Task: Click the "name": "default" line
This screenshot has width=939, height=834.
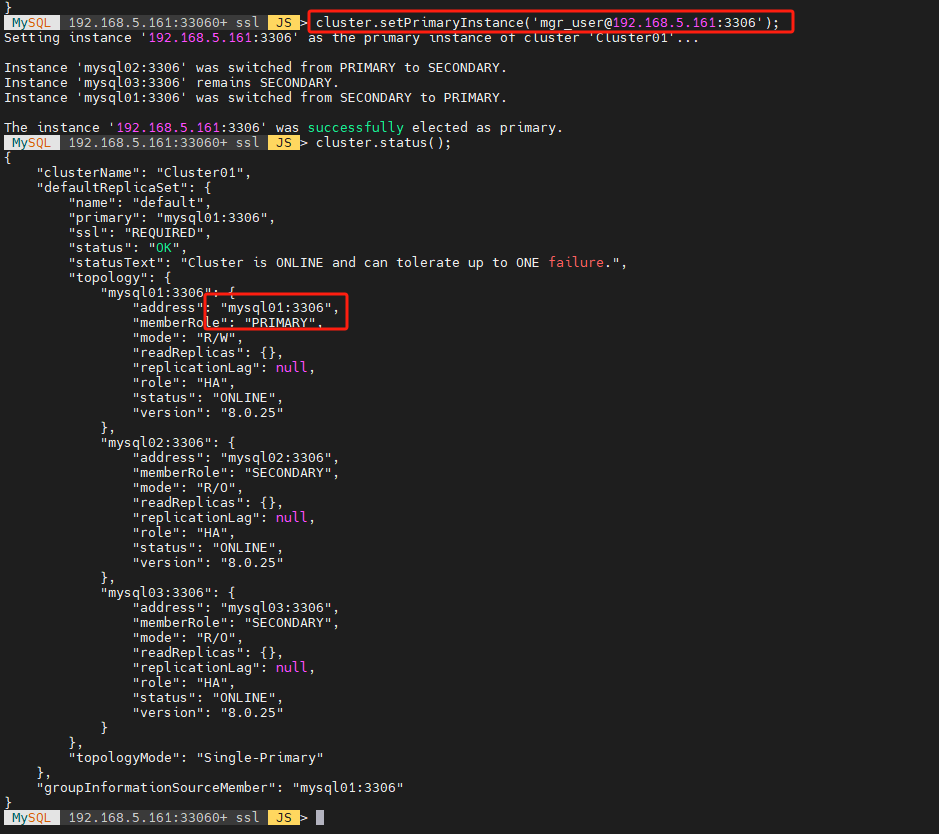Action: coord(140,203)
